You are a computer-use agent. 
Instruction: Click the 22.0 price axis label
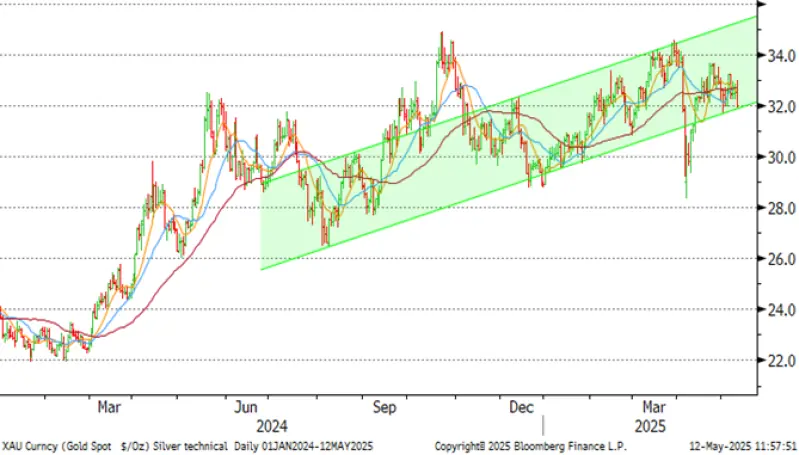click(782, 360)
